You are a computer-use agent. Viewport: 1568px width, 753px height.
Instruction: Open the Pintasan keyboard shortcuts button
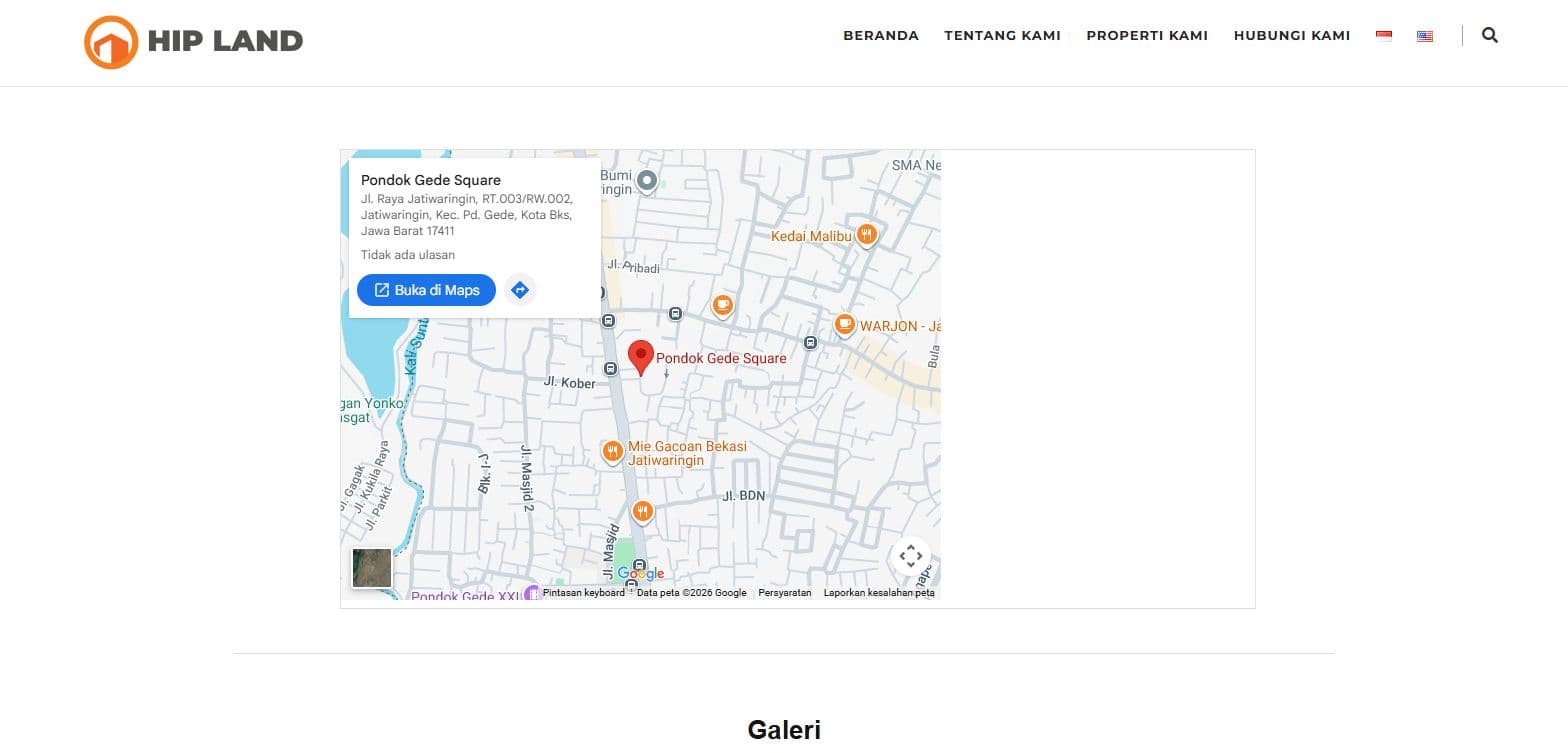click(583, 593)
